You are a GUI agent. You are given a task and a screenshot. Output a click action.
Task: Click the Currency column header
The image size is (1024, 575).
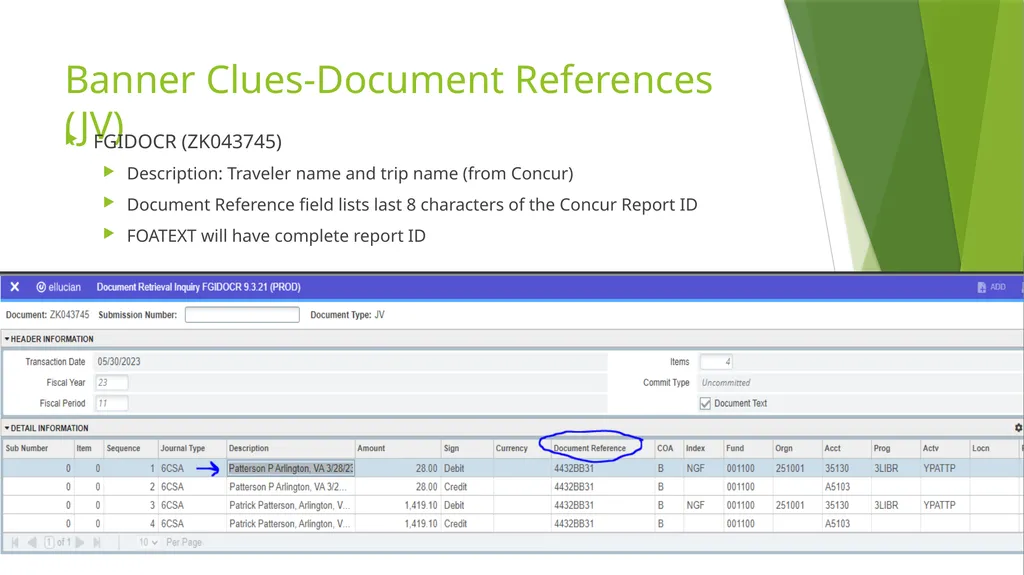(511, 448)
